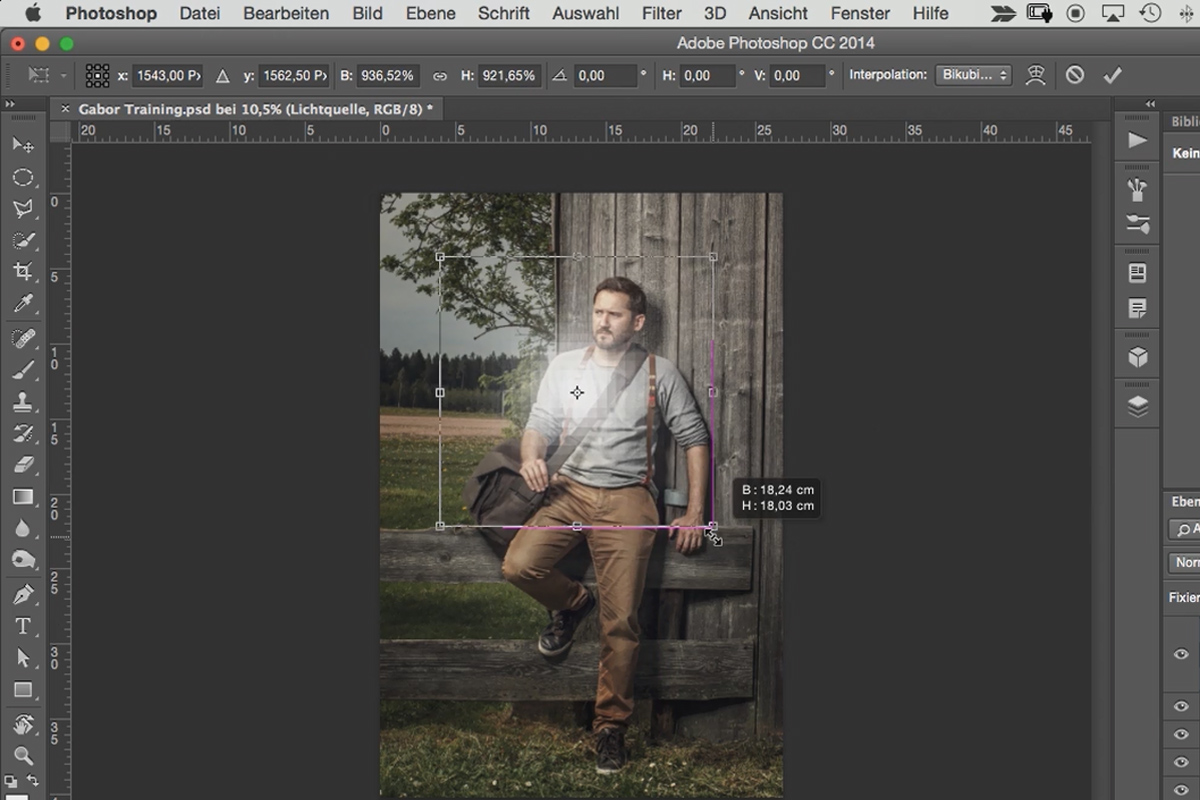The height and width of the screenshot is (800, 1200).
Task: Select the Clone Stamp tool
Action: click(23, 401)
